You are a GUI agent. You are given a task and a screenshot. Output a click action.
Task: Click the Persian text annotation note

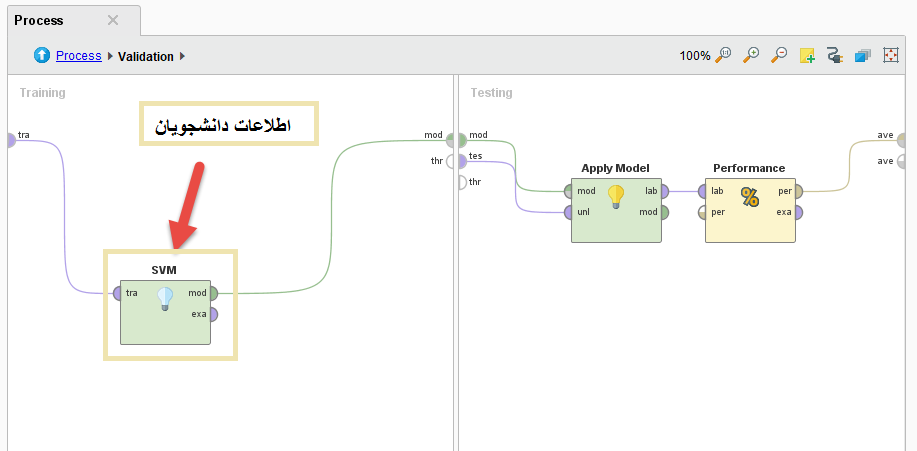(x=228, y=126)
